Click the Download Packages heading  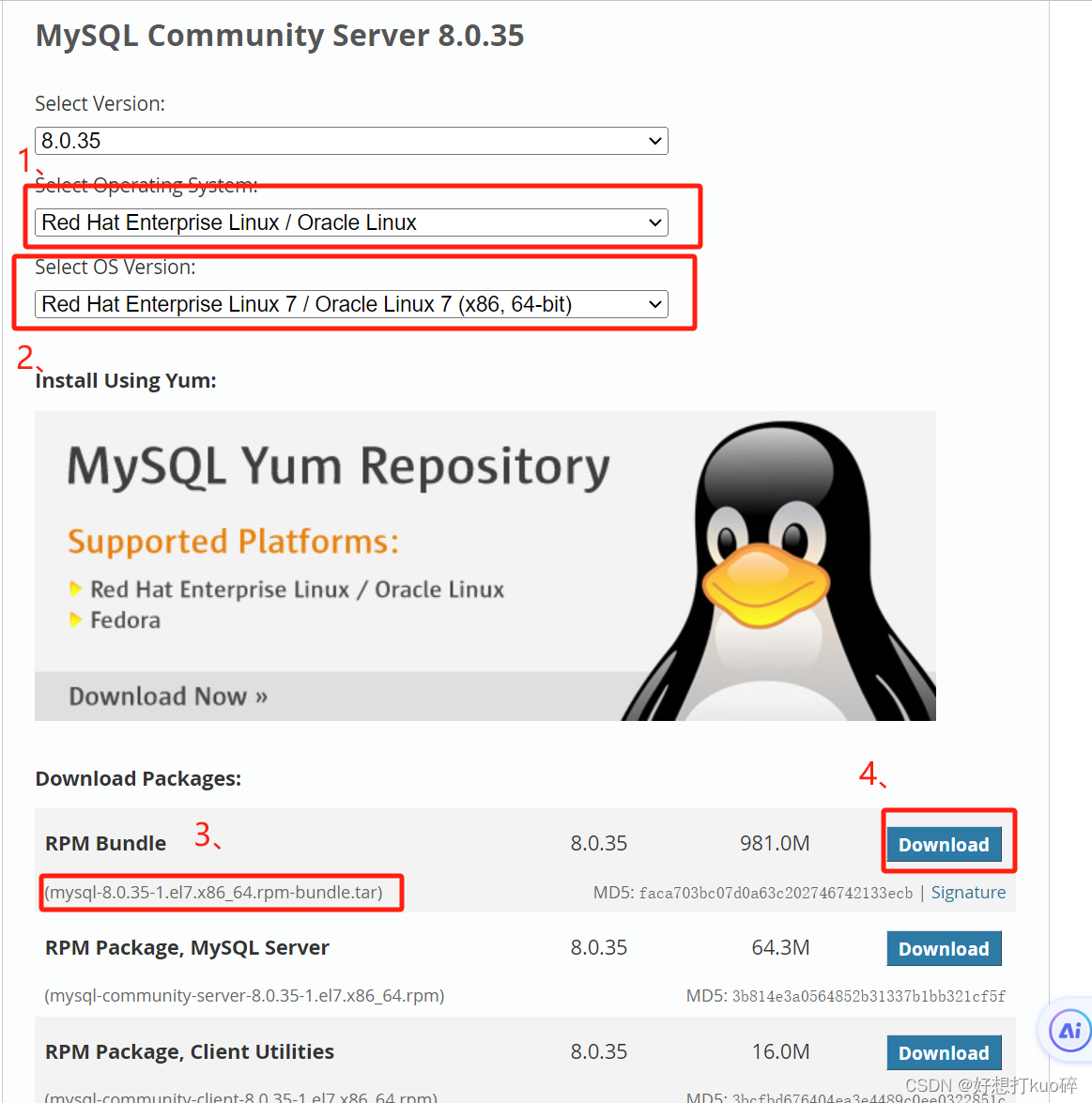click(x=138, y=779)
